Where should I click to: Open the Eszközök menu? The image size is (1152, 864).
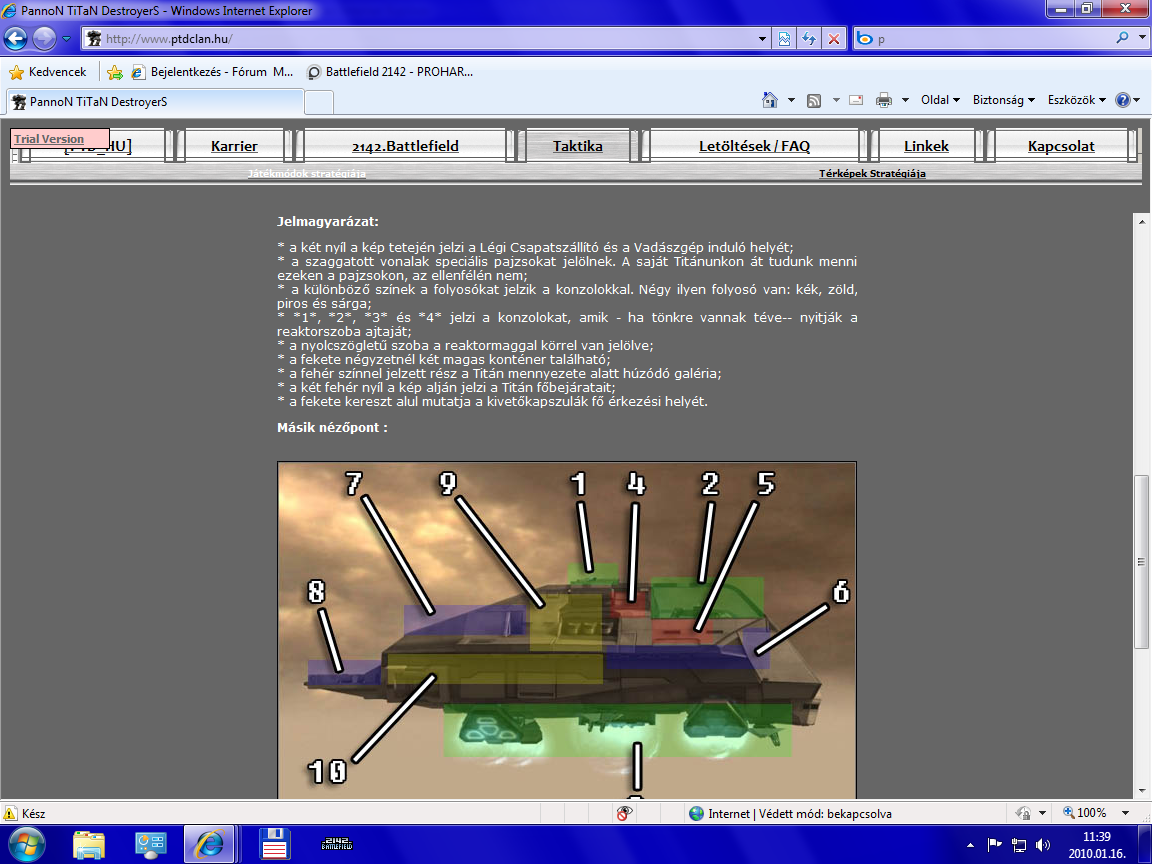pyautogui.click(x=1076, y=100)
